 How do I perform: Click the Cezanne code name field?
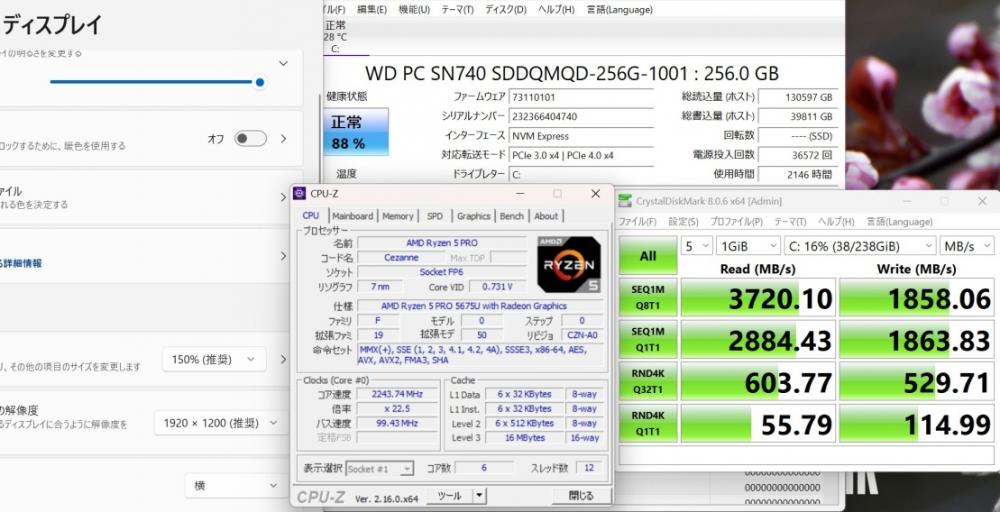[402, 258]
